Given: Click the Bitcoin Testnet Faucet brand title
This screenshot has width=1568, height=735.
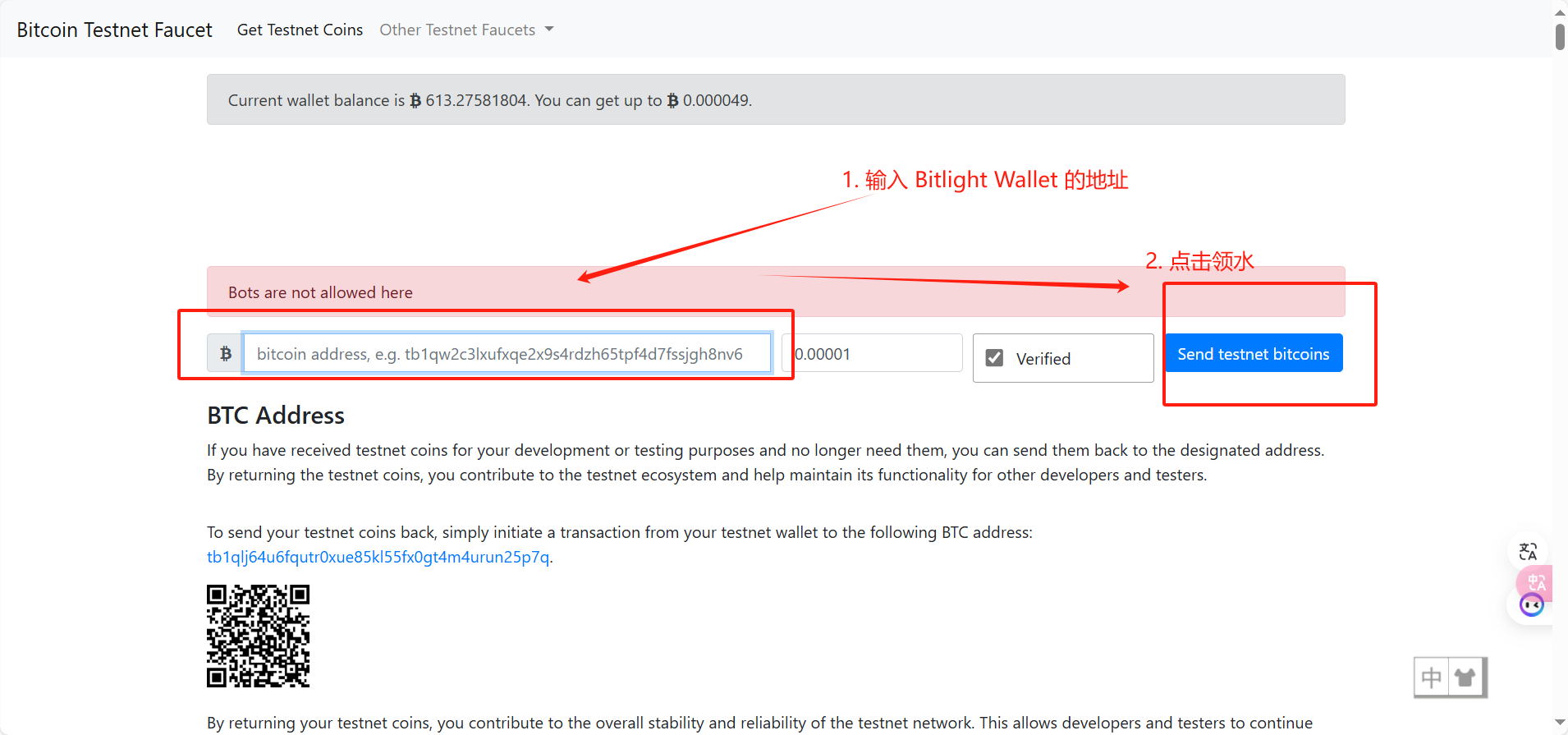Looking at the screenshot, I should click(114, 30).
